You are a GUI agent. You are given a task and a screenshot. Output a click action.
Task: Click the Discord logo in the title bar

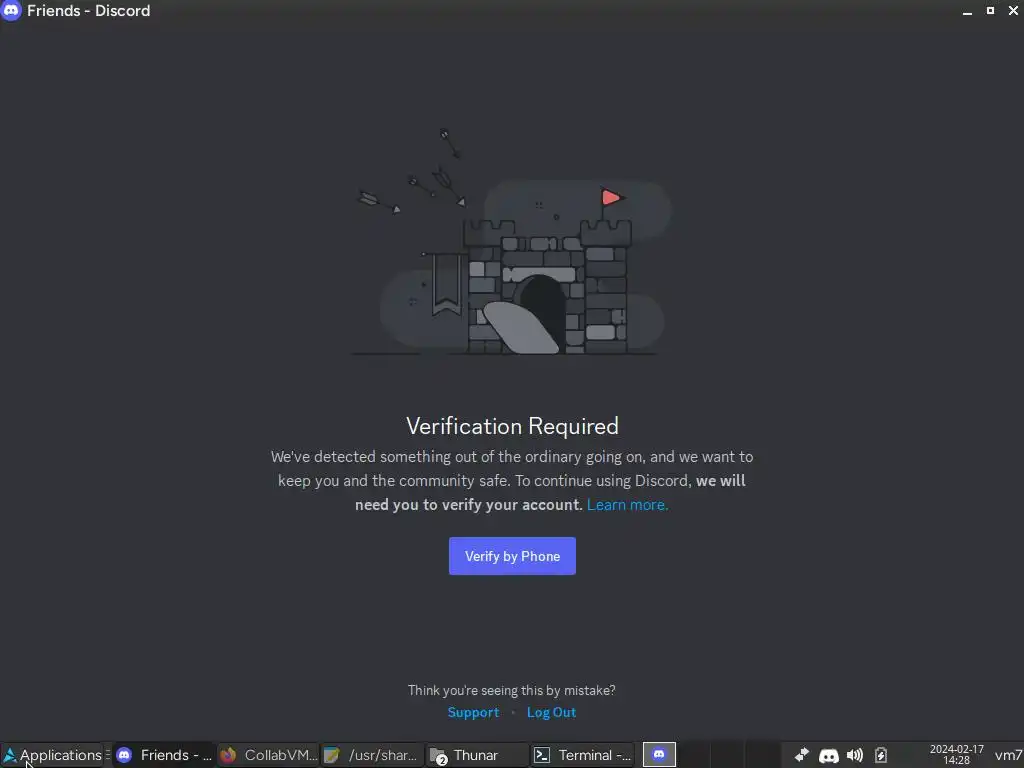pyautogui.click(x=11, y=10)
